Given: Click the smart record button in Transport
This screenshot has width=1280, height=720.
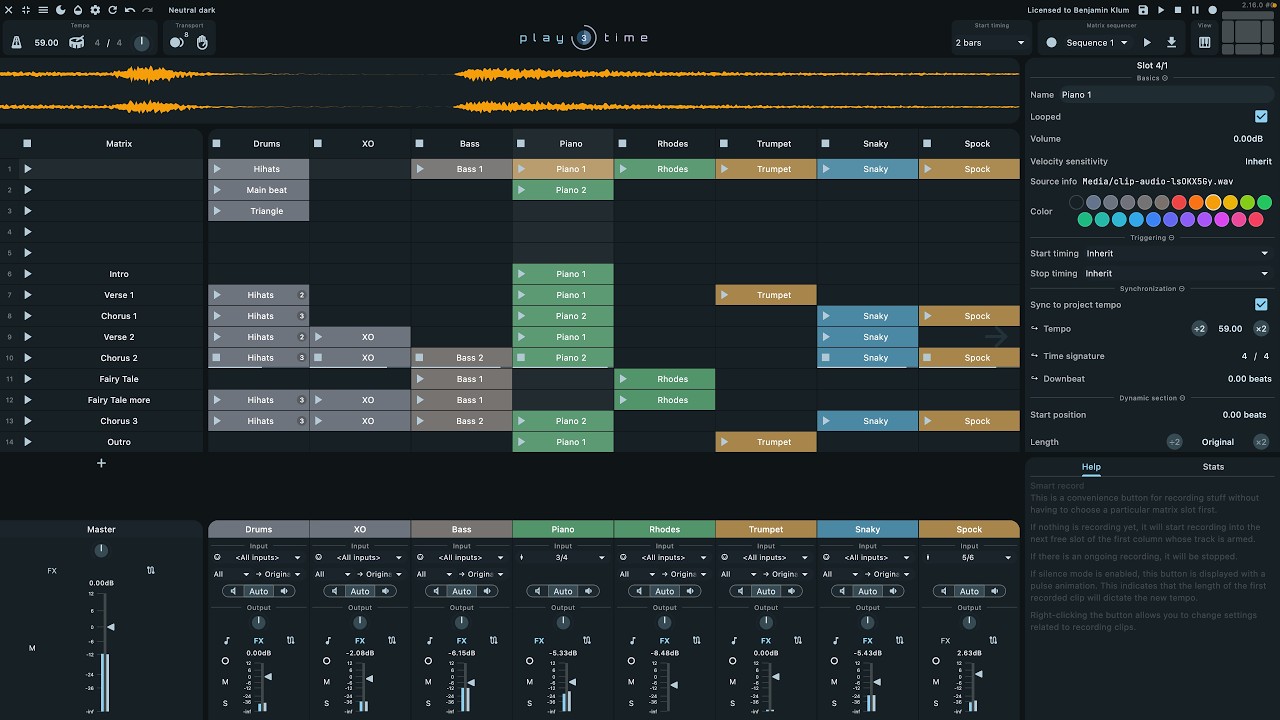Looking at the screenshot, I should (x=177, y=42).
